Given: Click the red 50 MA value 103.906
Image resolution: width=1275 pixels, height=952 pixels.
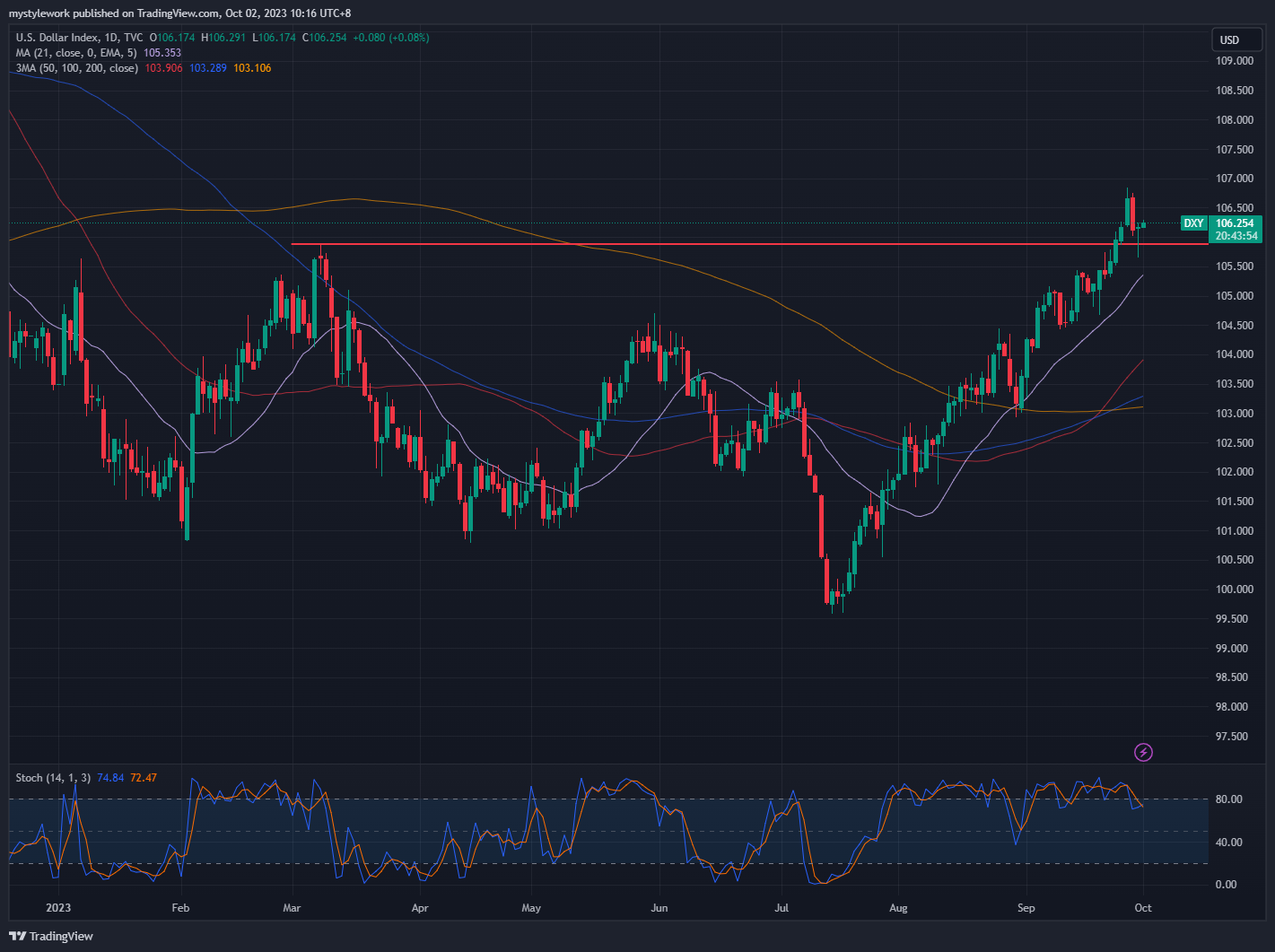Looking at the screenshot, I should tap(163, 68).
